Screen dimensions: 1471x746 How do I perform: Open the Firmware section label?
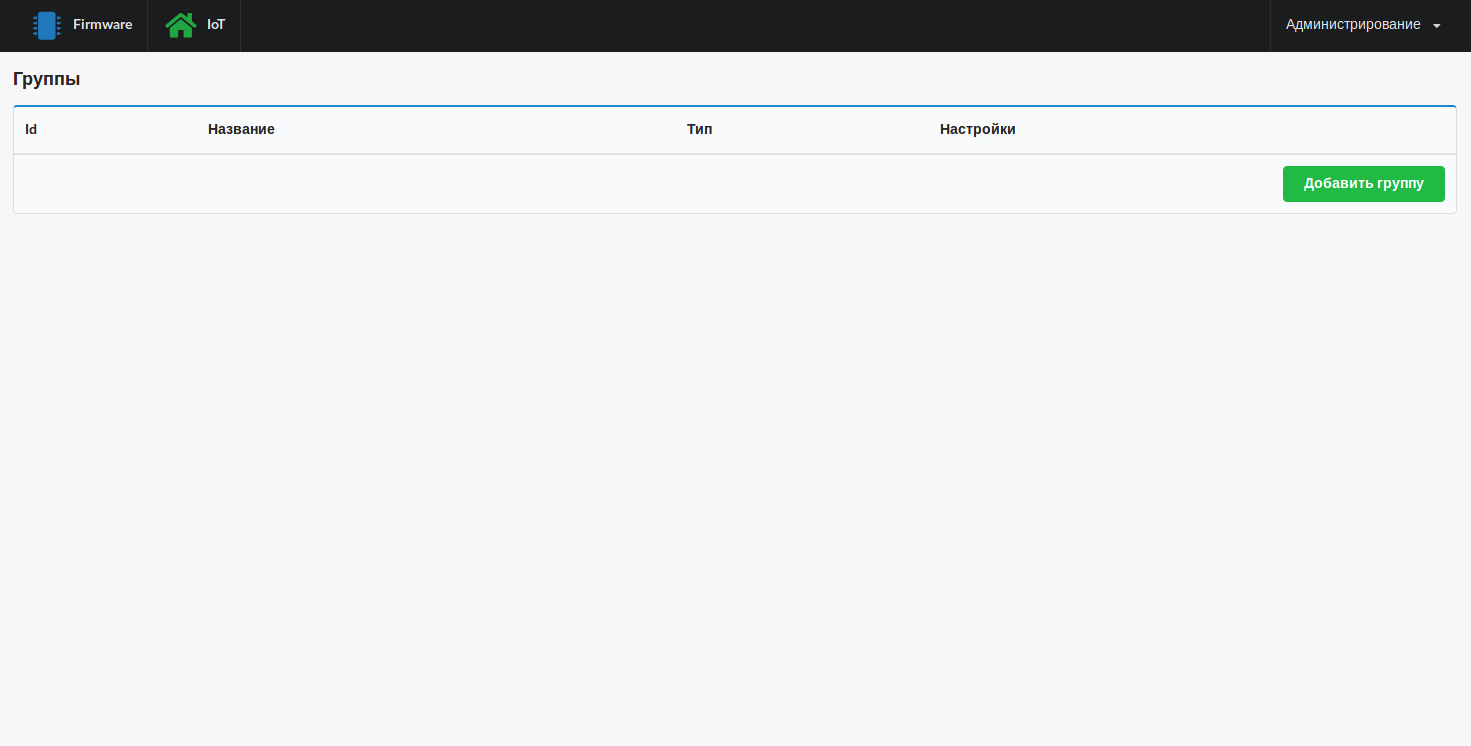(102, 25)
